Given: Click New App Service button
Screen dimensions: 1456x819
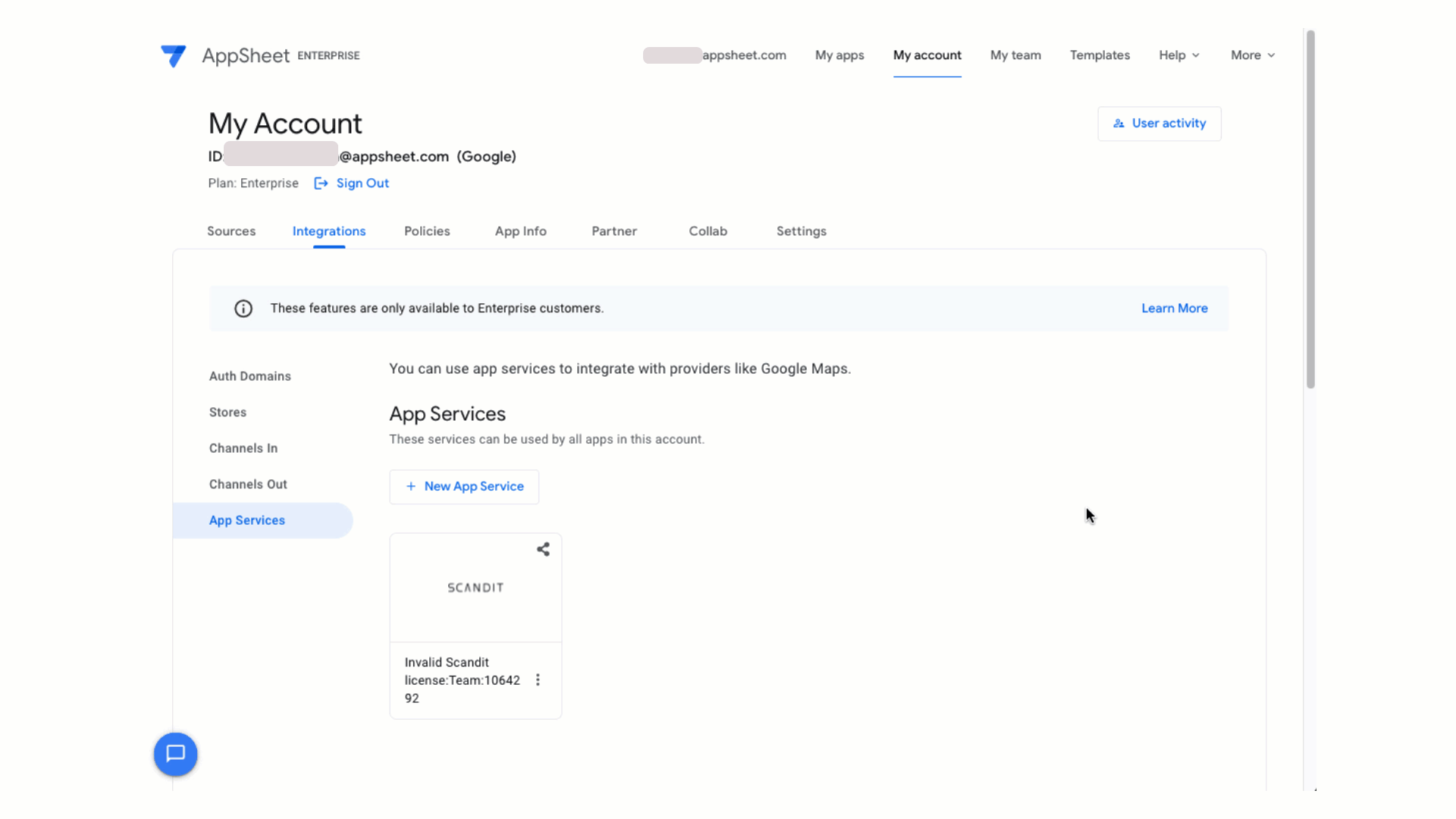Looking at the screenshot, I should [x=464, y=487].
